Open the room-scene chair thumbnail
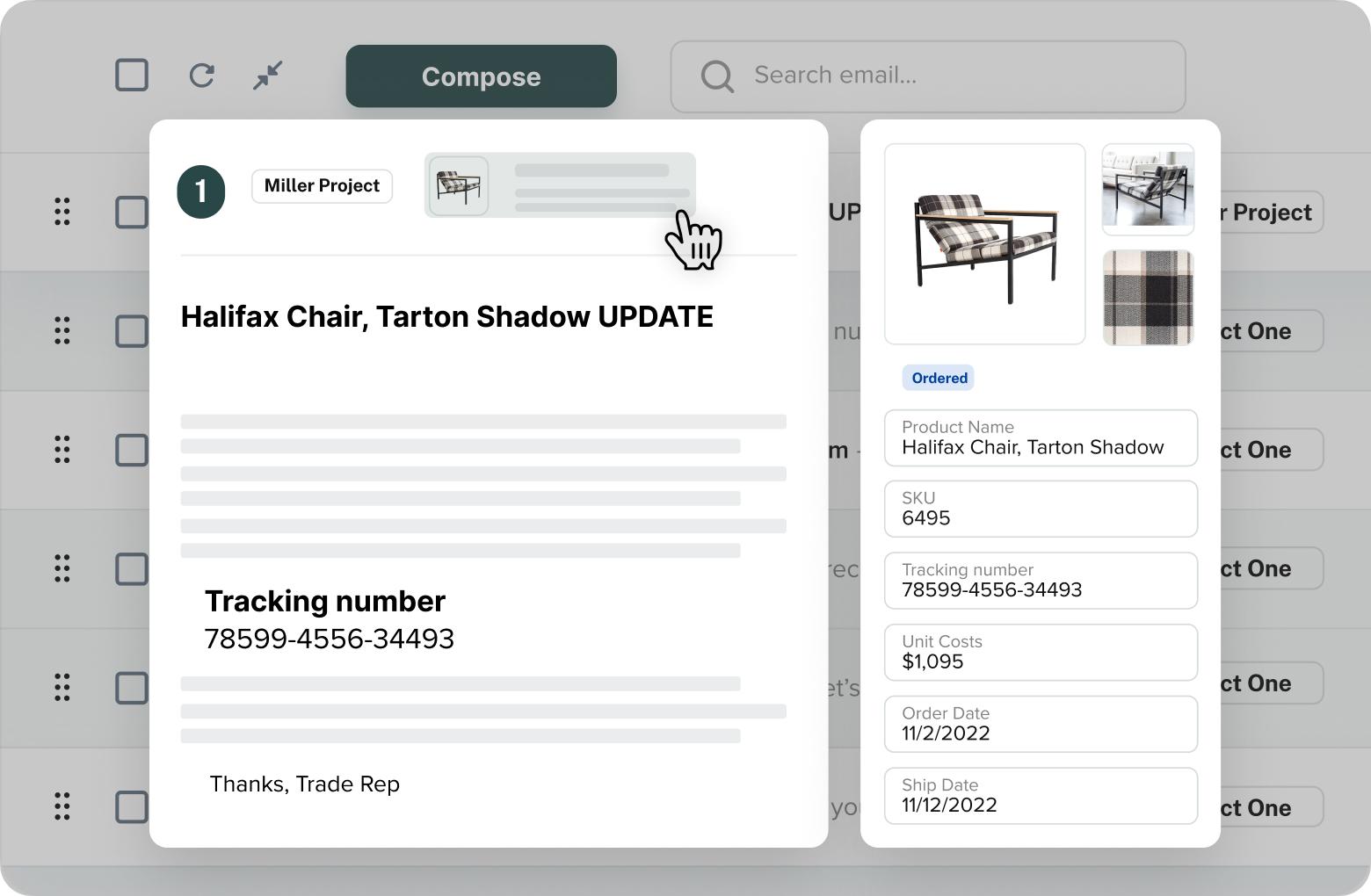The image size is (1371, 896). (x=1148, y=190)
